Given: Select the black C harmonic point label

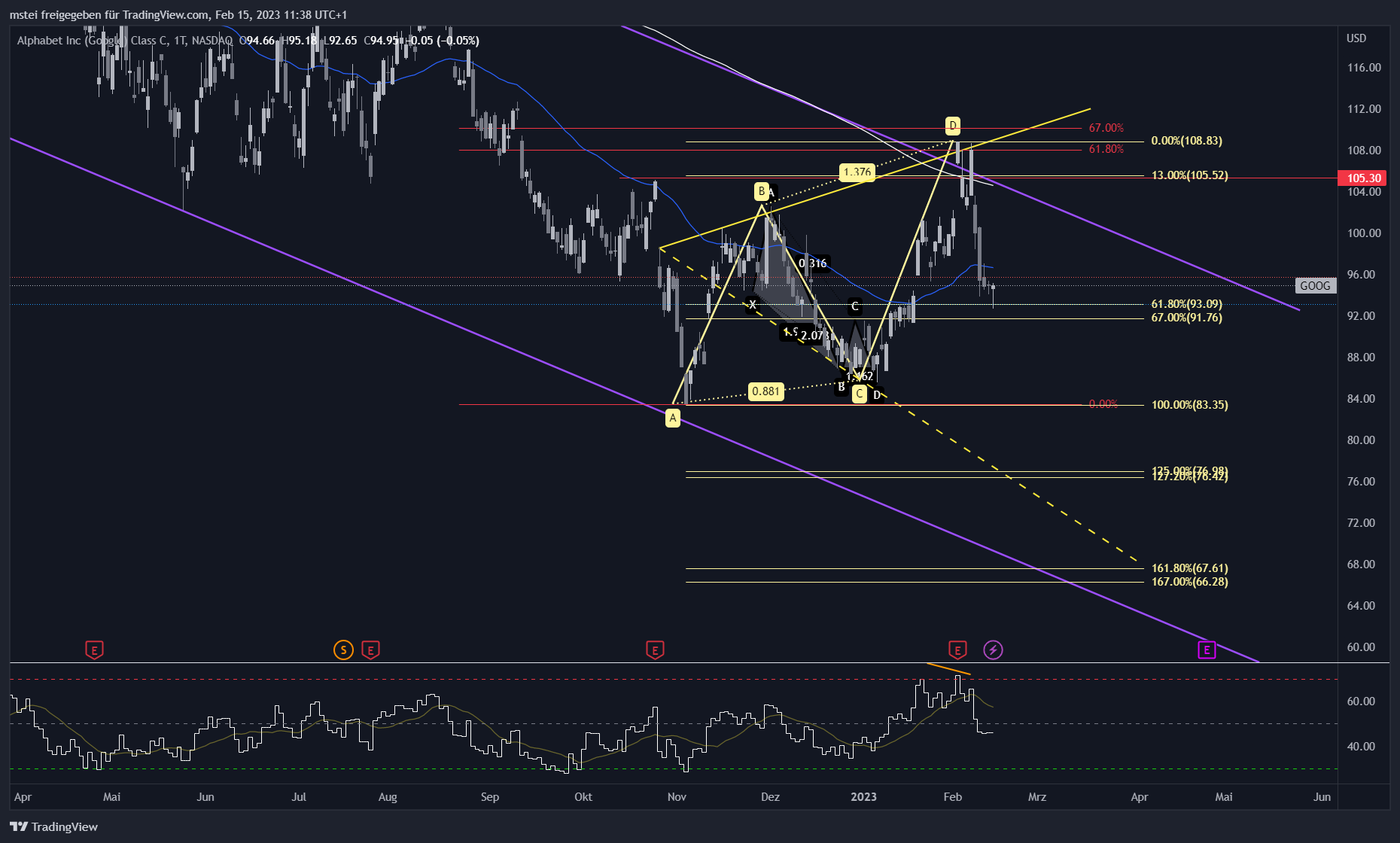Looking at the screenshot, I should [855, 306].
